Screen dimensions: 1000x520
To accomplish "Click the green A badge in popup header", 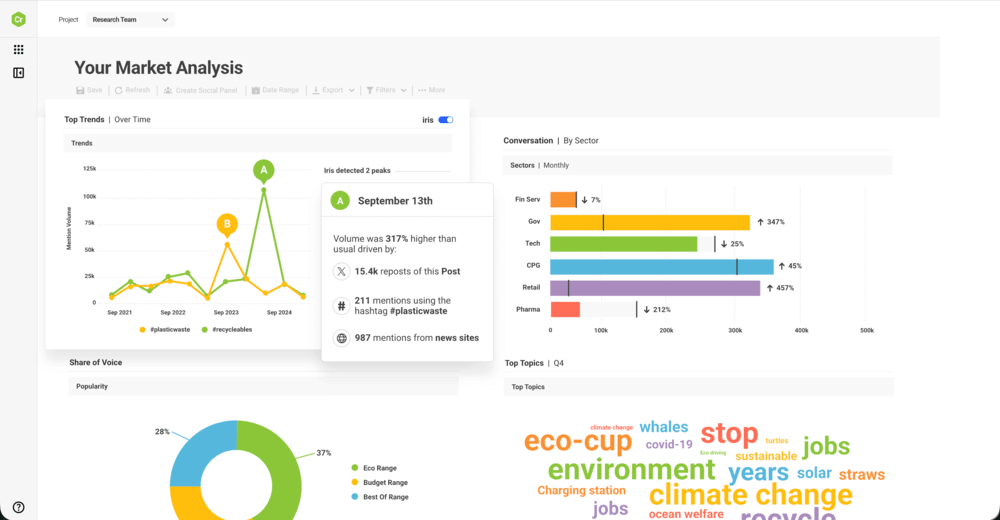I will [340, 201].
